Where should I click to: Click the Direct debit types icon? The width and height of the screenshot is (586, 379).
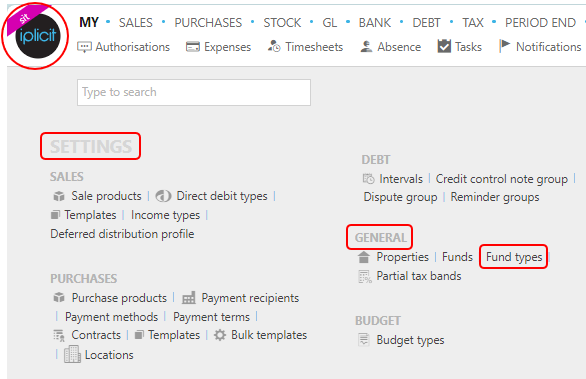pos(163,196)
